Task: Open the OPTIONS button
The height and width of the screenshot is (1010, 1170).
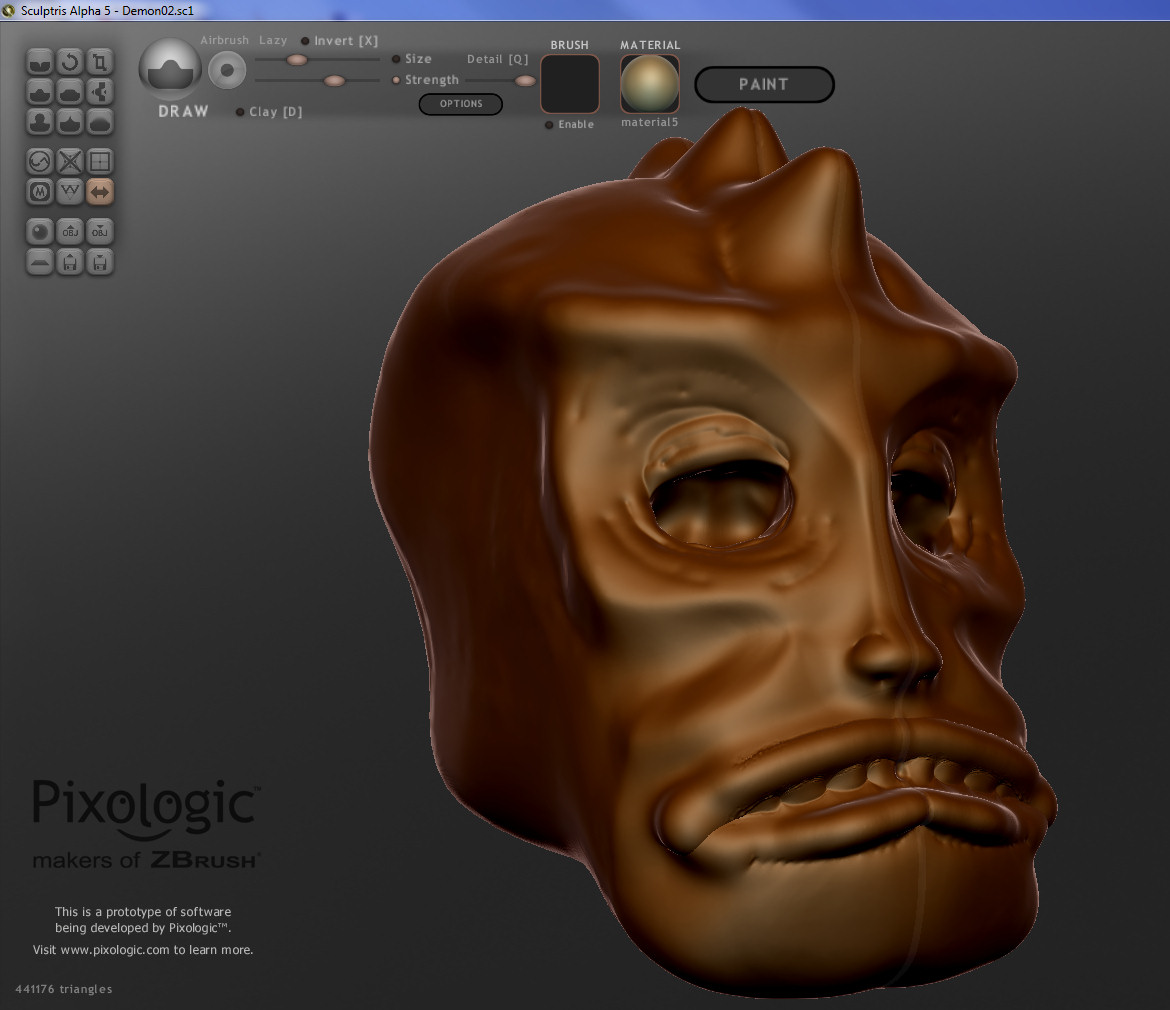Action: click(x=460, y=104)
